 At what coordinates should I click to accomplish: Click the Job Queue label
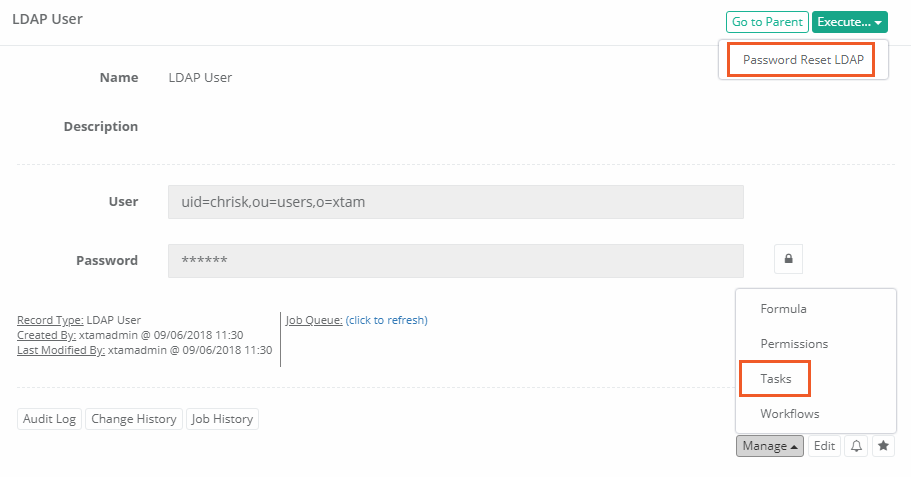click(x=314, y=320)
